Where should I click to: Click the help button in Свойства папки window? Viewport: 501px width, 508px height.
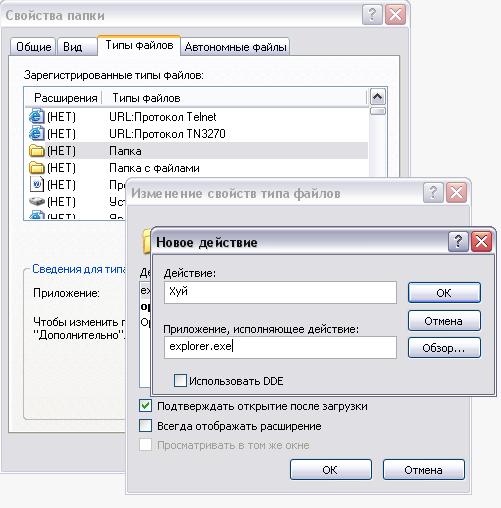tap(372, 15)
